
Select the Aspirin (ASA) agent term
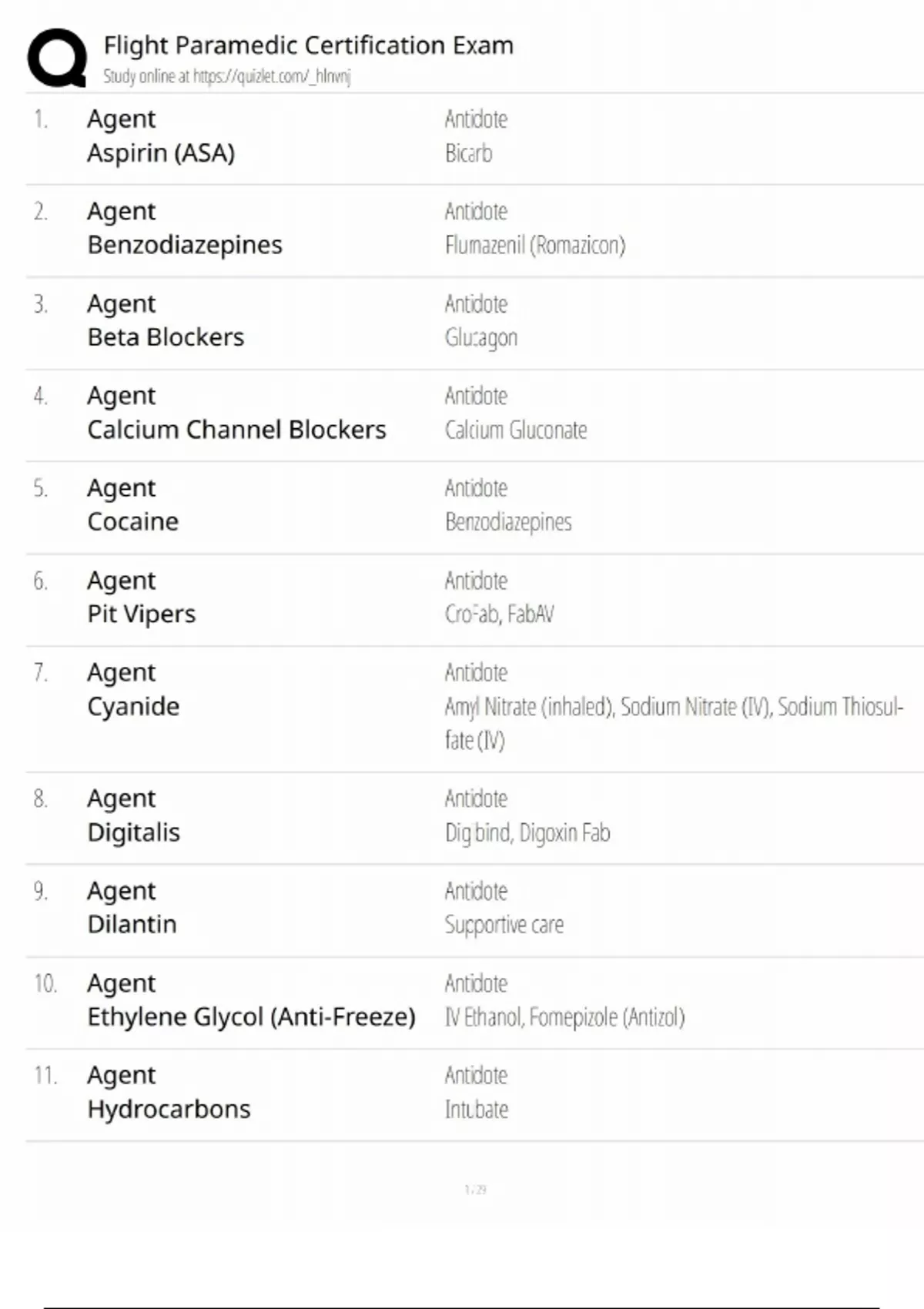pos(161,153)
